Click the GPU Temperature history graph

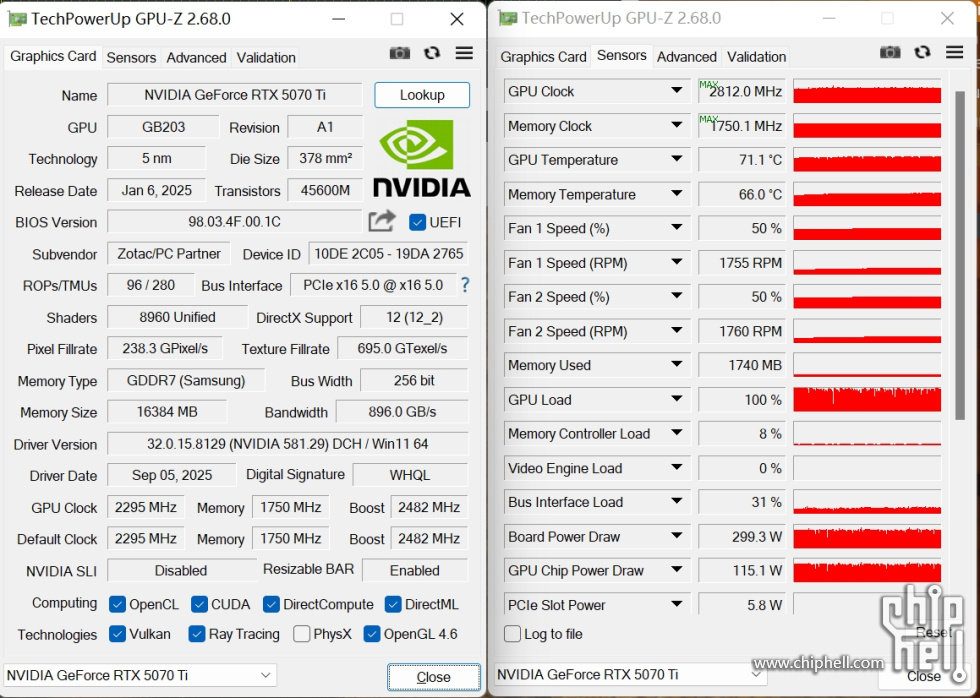867,160
